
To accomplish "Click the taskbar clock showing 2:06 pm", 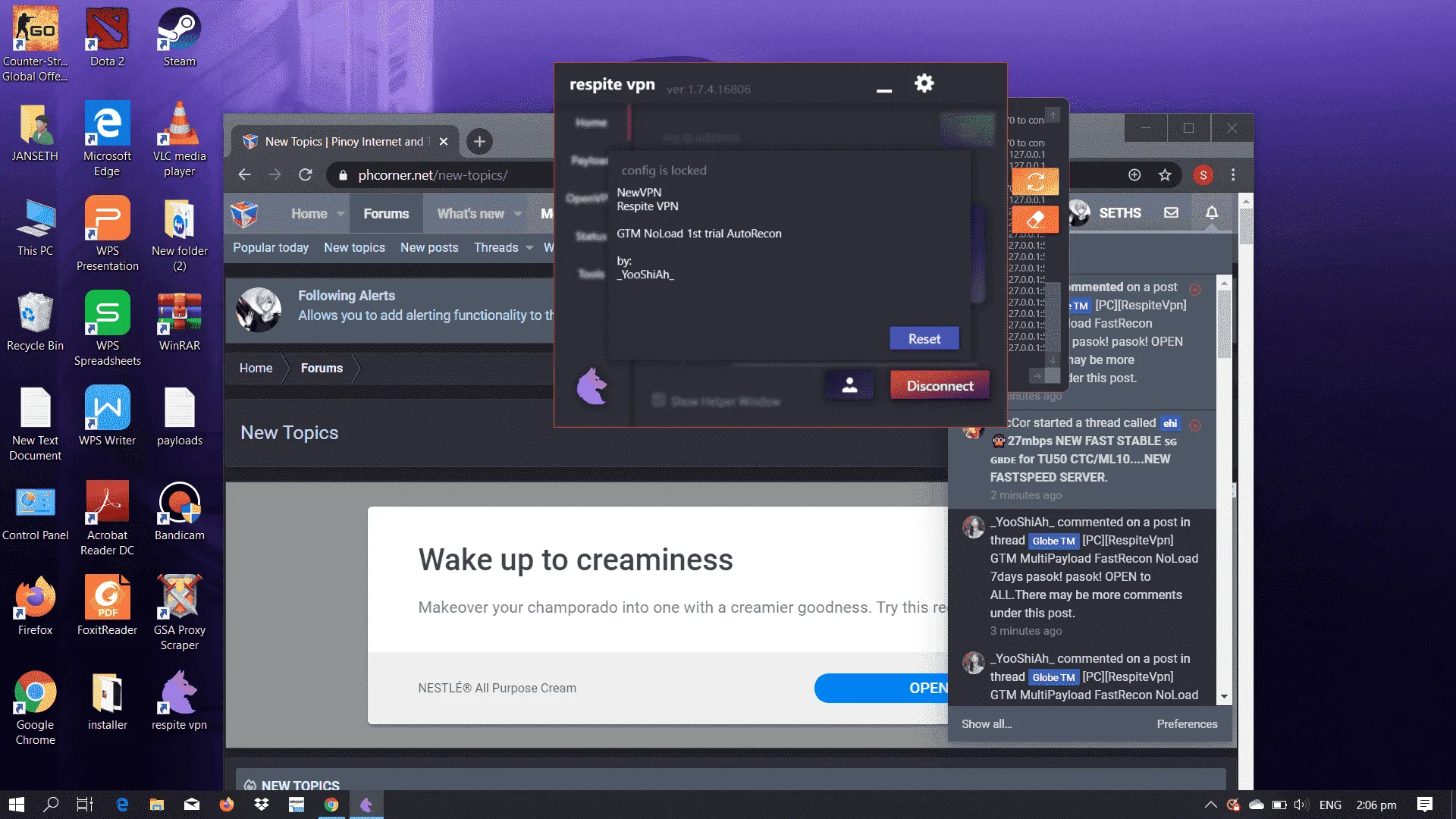I will (x=1376, y=805).
